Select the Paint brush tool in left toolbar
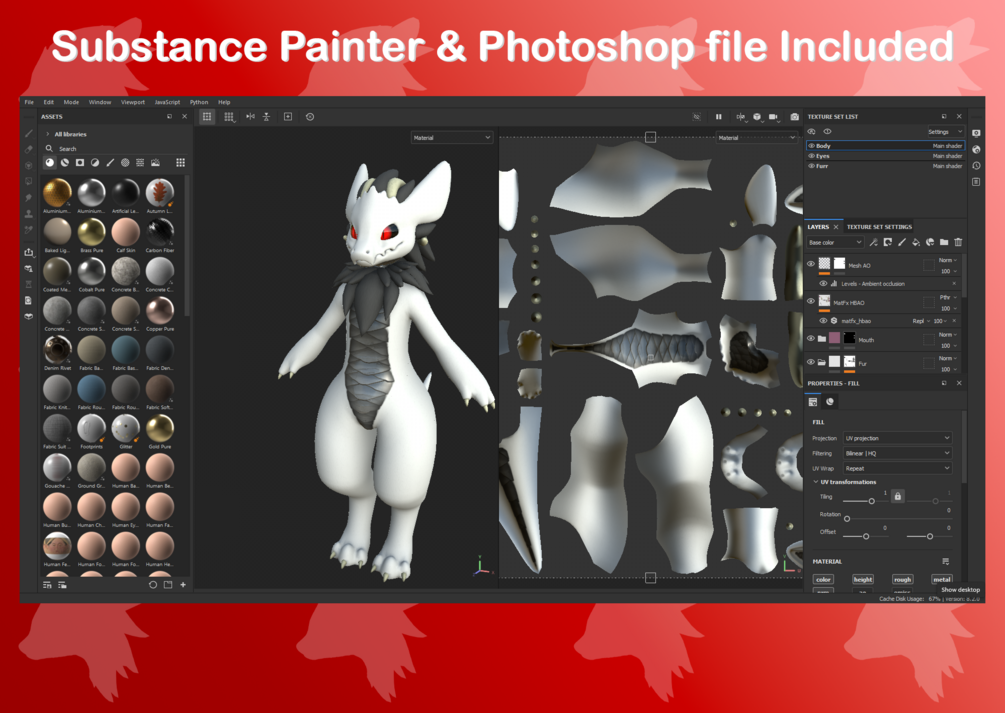 point(29,133)
